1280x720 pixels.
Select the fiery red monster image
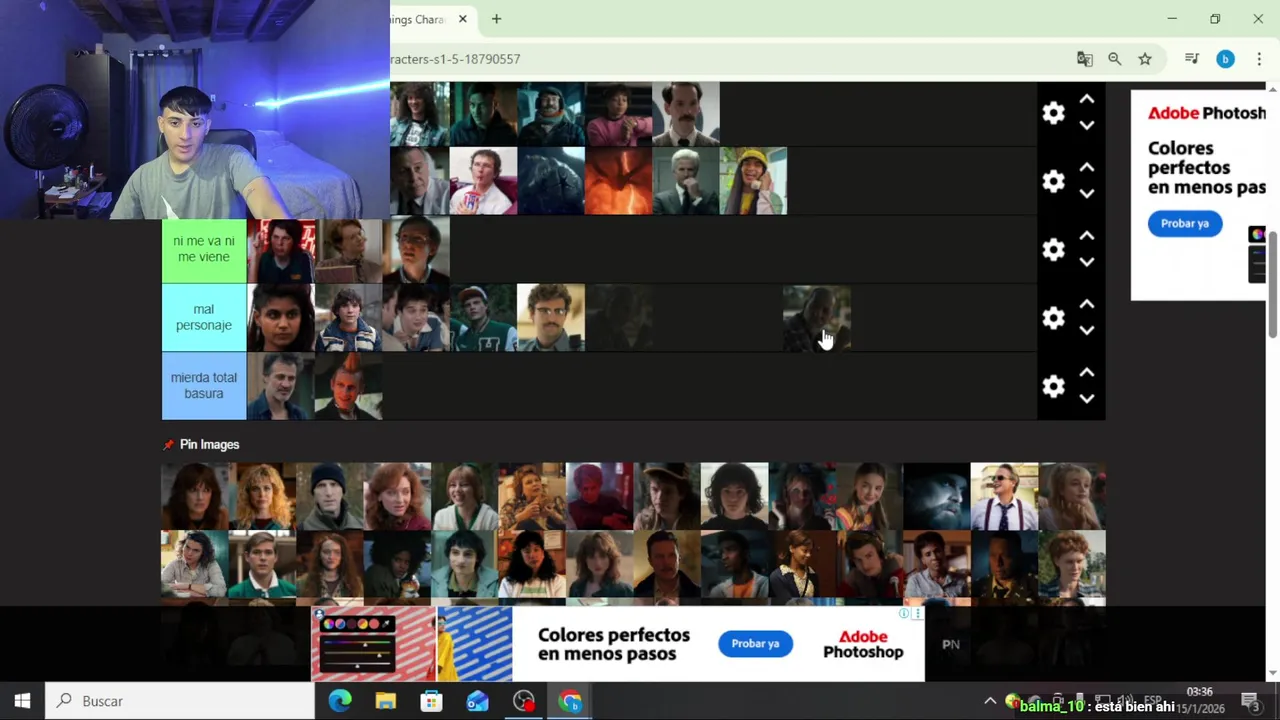(x=618, y=181)
